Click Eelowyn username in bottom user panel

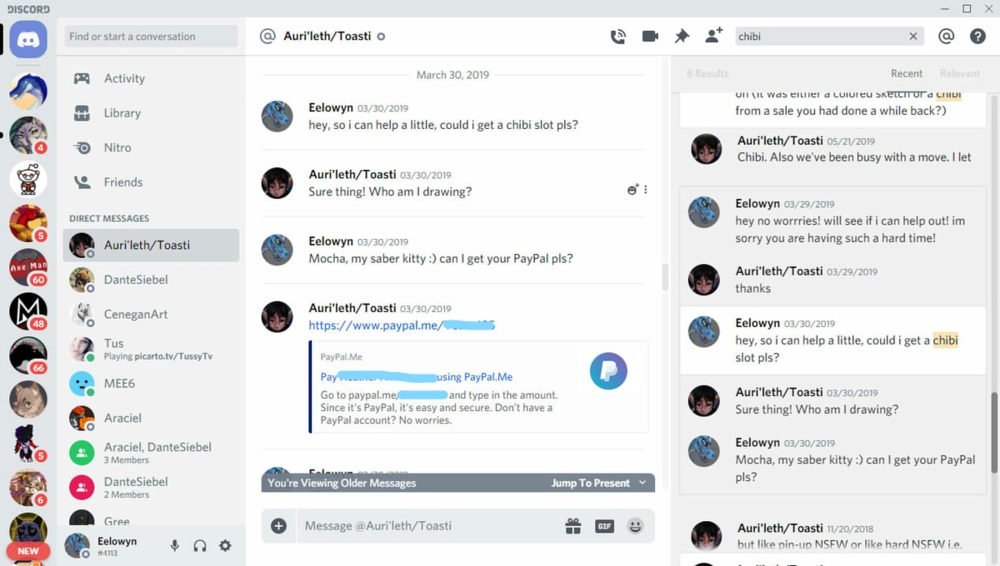pos(117,541)
